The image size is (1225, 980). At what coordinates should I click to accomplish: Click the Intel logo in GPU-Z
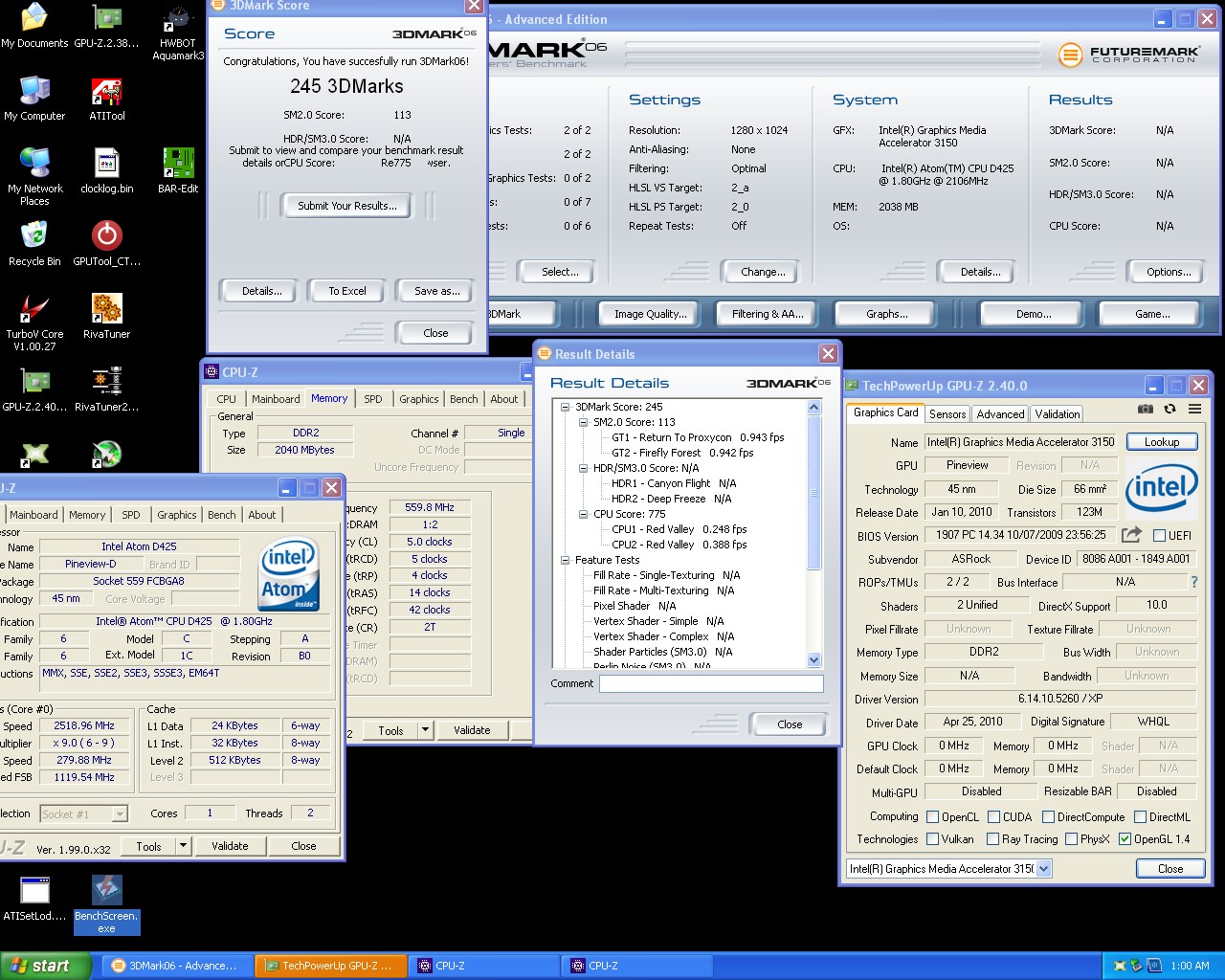click(x=1161, y=487)
